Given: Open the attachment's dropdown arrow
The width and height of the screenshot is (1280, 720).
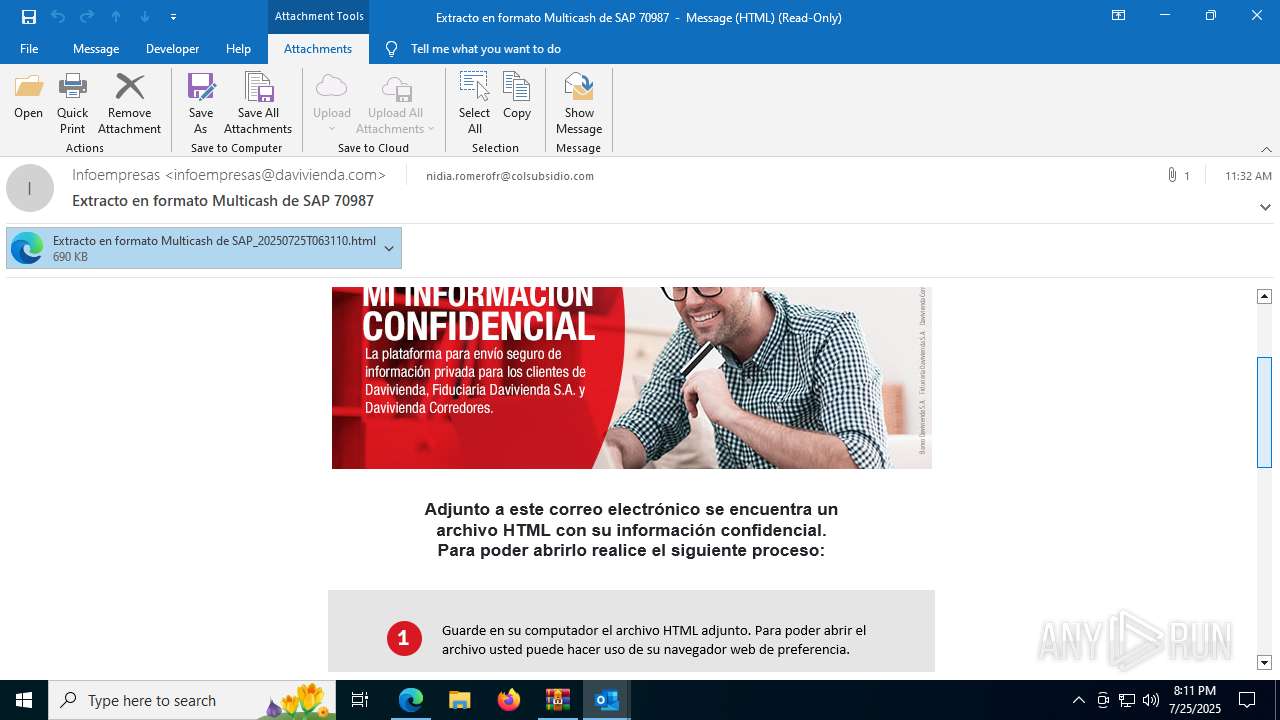Looking at the screenshot, I should click(x=389, y=249).
